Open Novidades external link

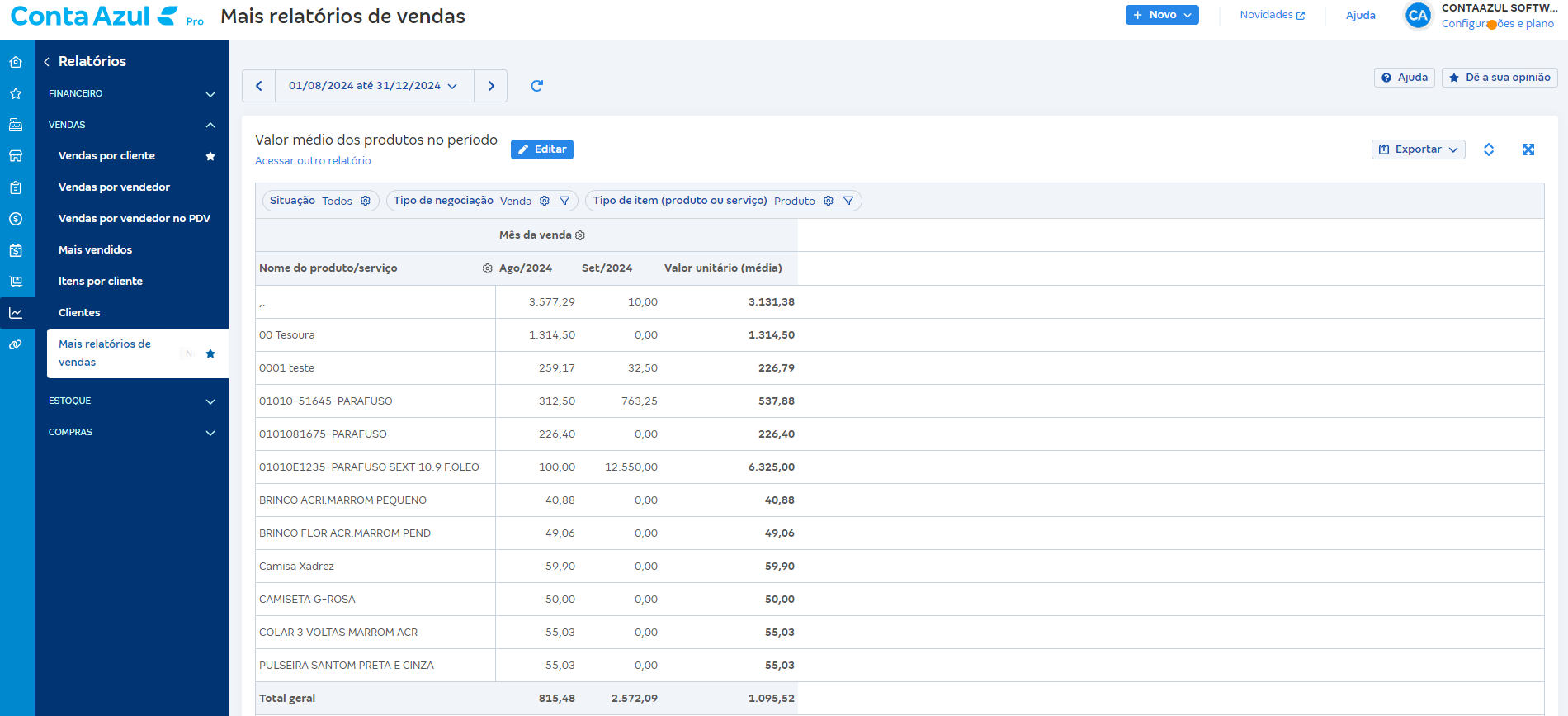click(1273, 15)
